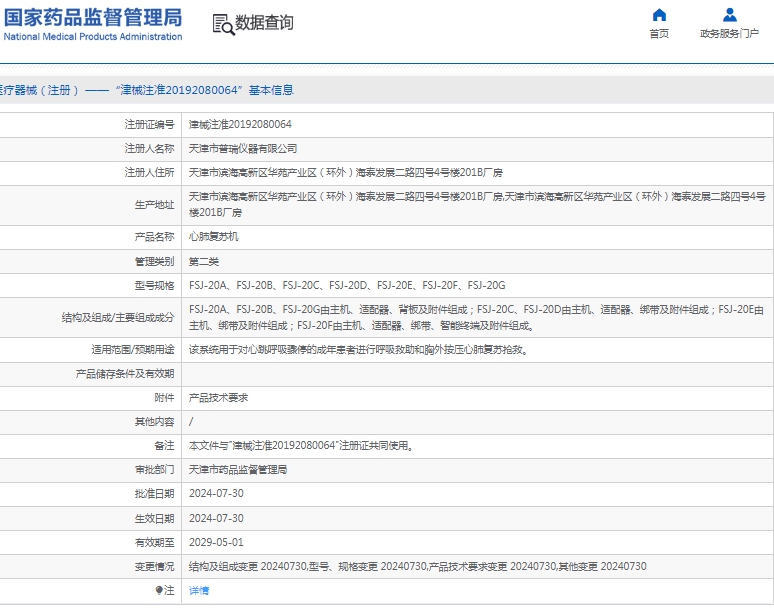Click the 生产地址 row label

point(155,205)
